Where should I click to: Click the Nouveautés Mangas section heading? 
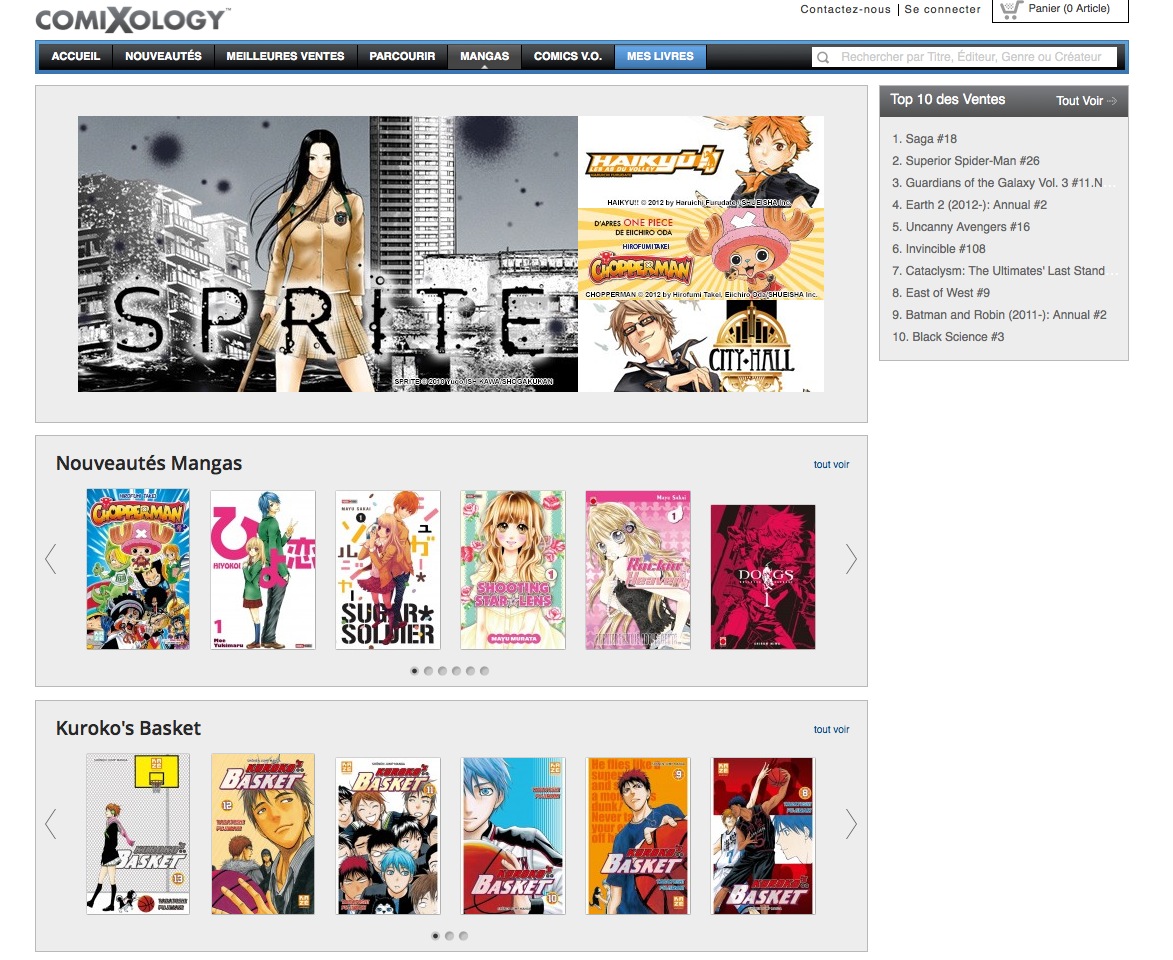pyautogui.click(x=149, y=464)
